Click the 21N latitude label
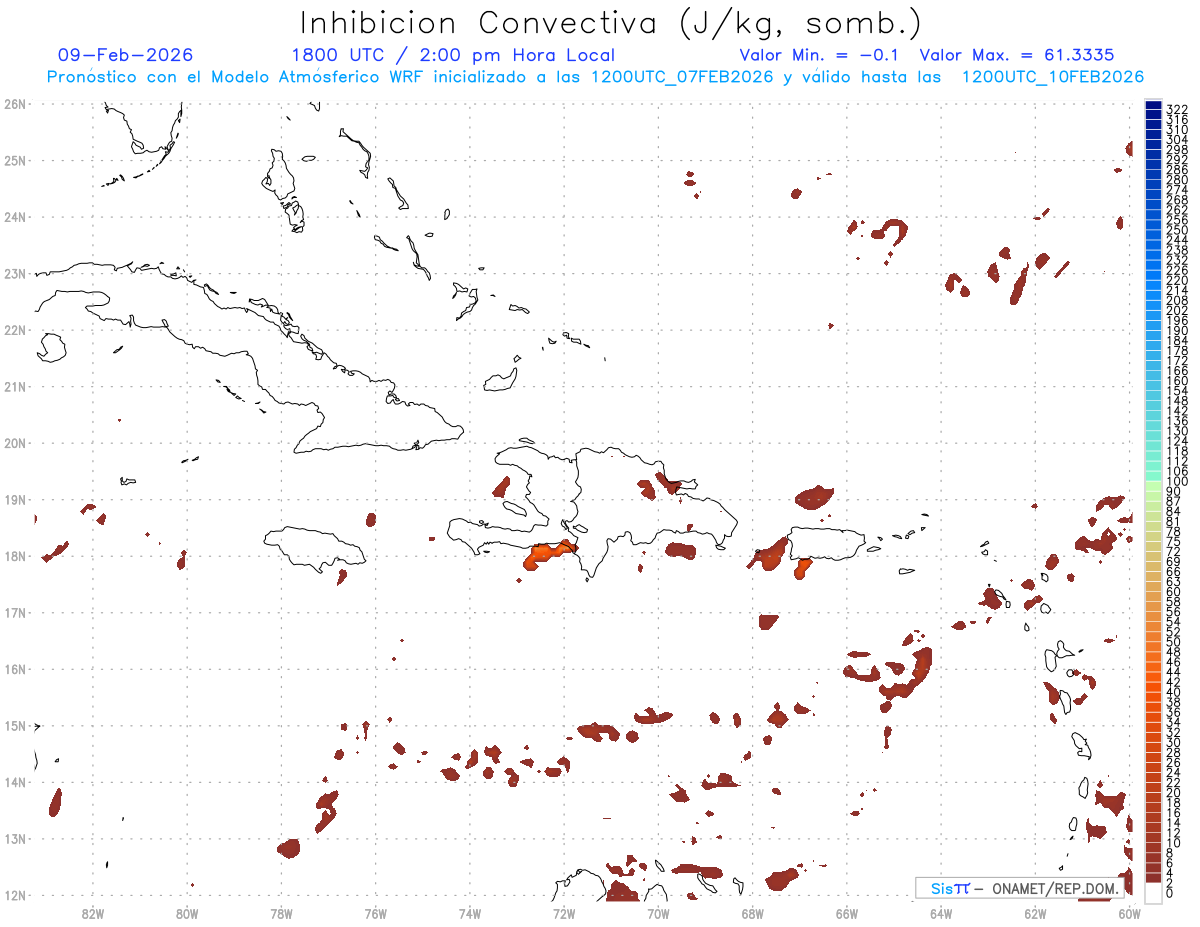The image size is (1200, 927). point(15,386)
